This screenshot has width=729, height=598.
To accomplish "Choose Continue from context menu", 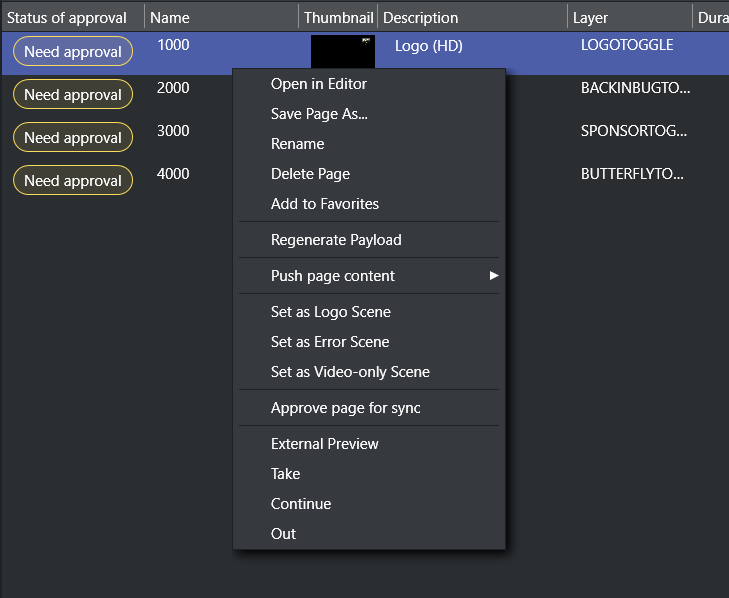I will coord(300,504).
